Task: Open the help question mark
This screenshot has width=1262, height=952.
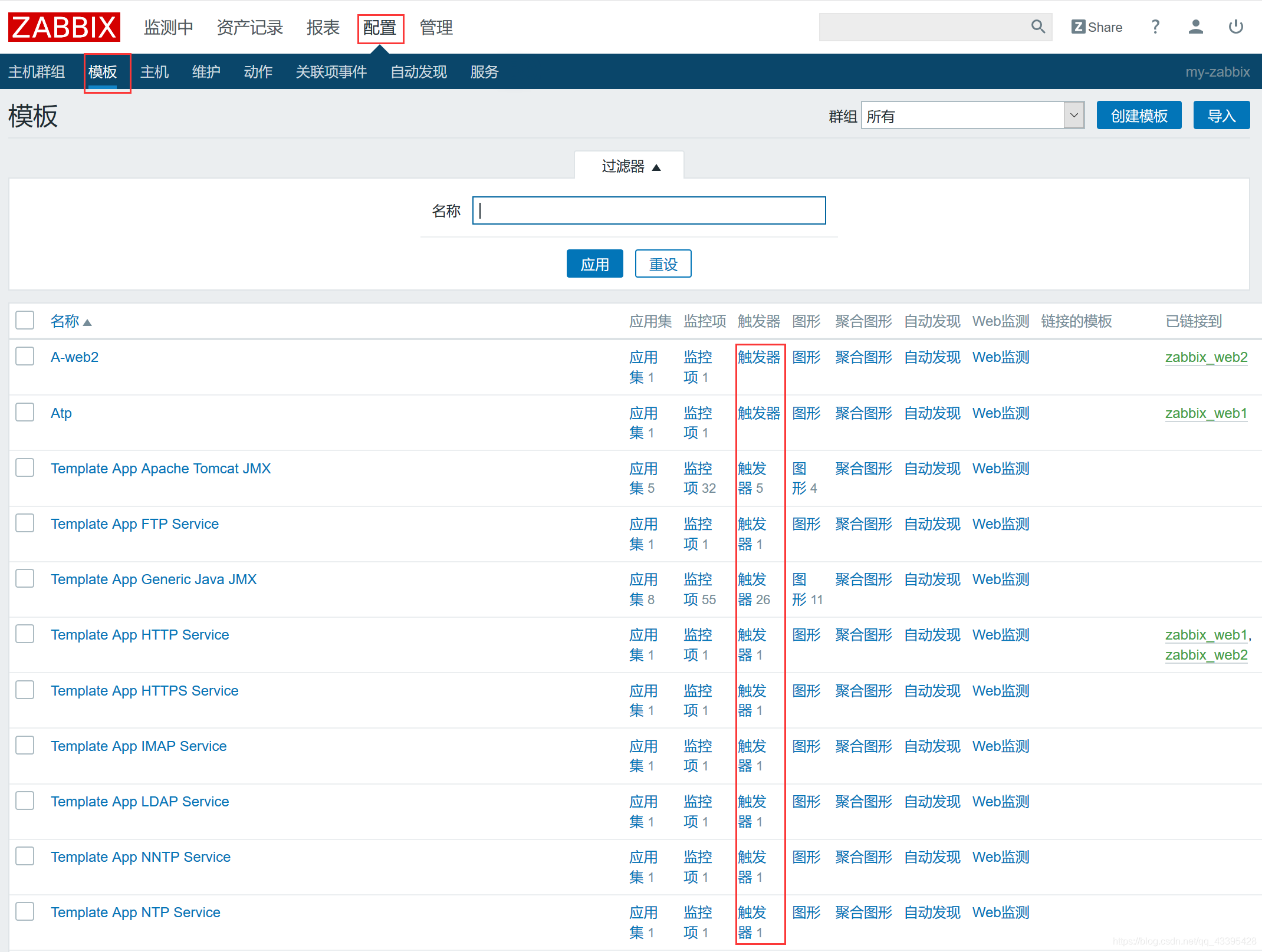Action: click(1155, 27)
